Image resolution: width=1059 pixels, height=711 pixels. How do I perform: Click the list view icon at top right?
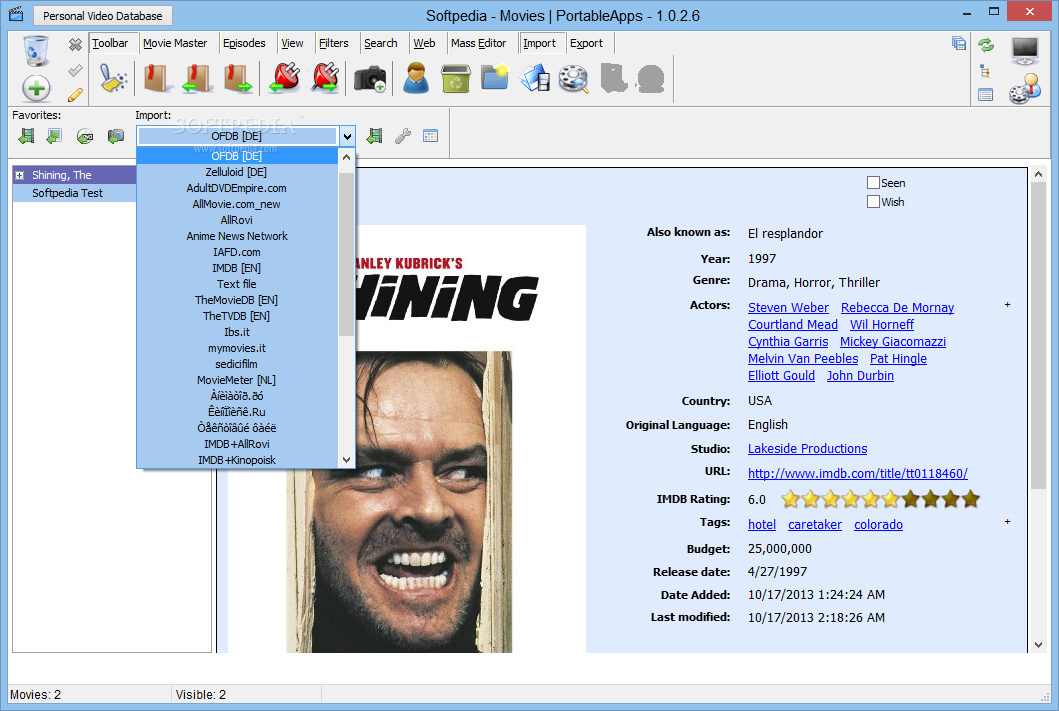point(985,95)
